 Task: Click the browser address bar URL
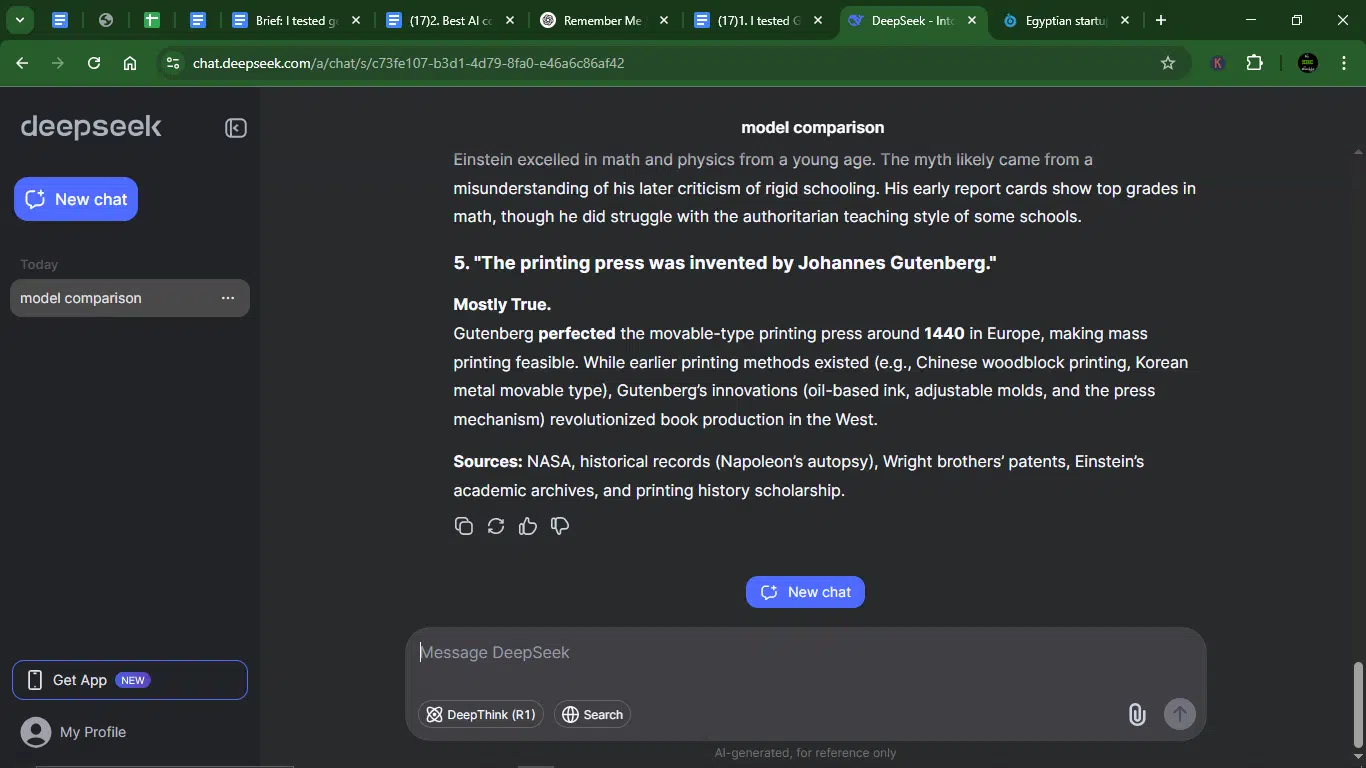pyautogui.click(x=408, y=63)
